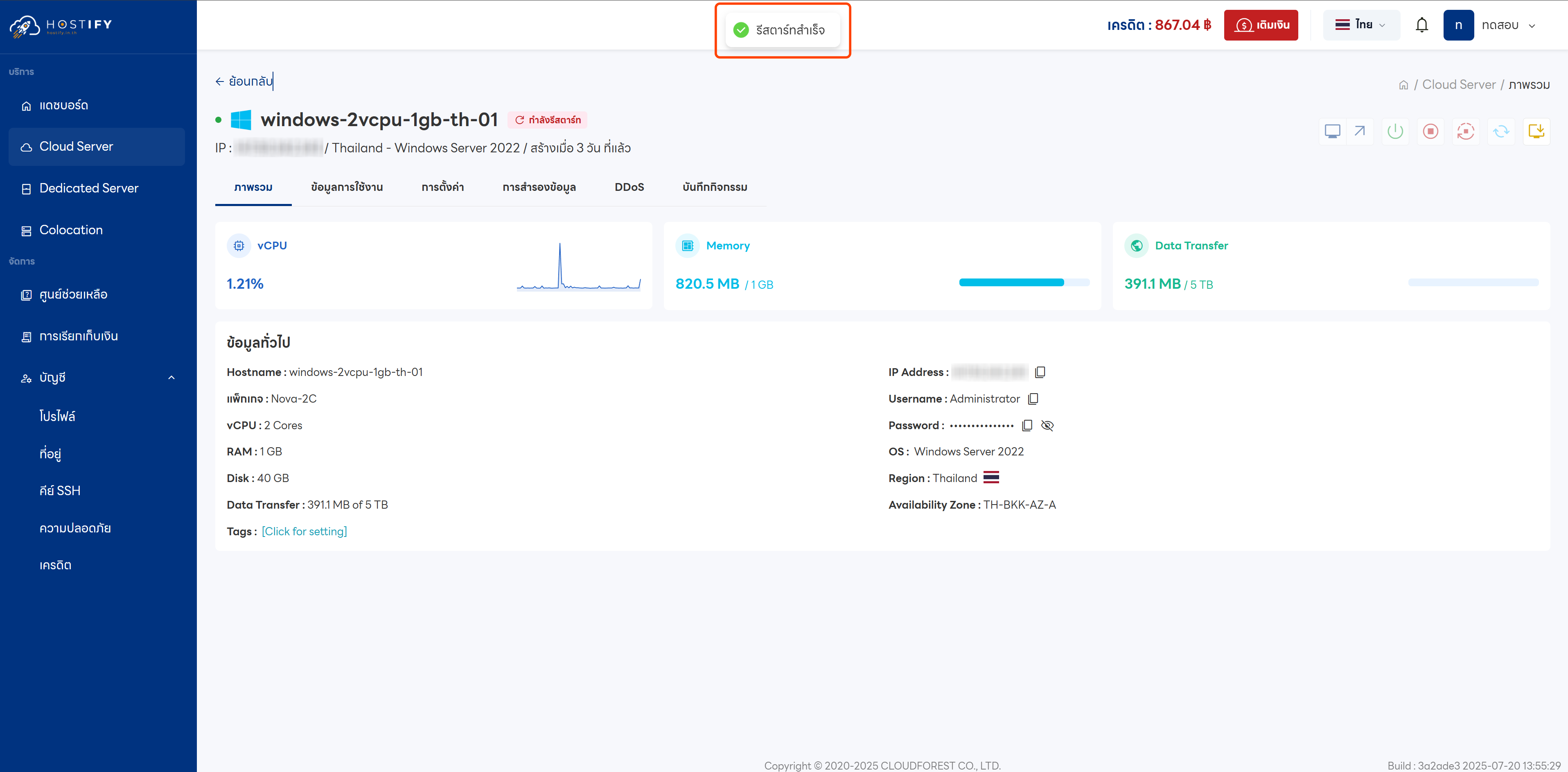1568x772 pixels.
Task: Click the เครดิต 867.04 ฿ balance
Action: (x=1159, y=25)
